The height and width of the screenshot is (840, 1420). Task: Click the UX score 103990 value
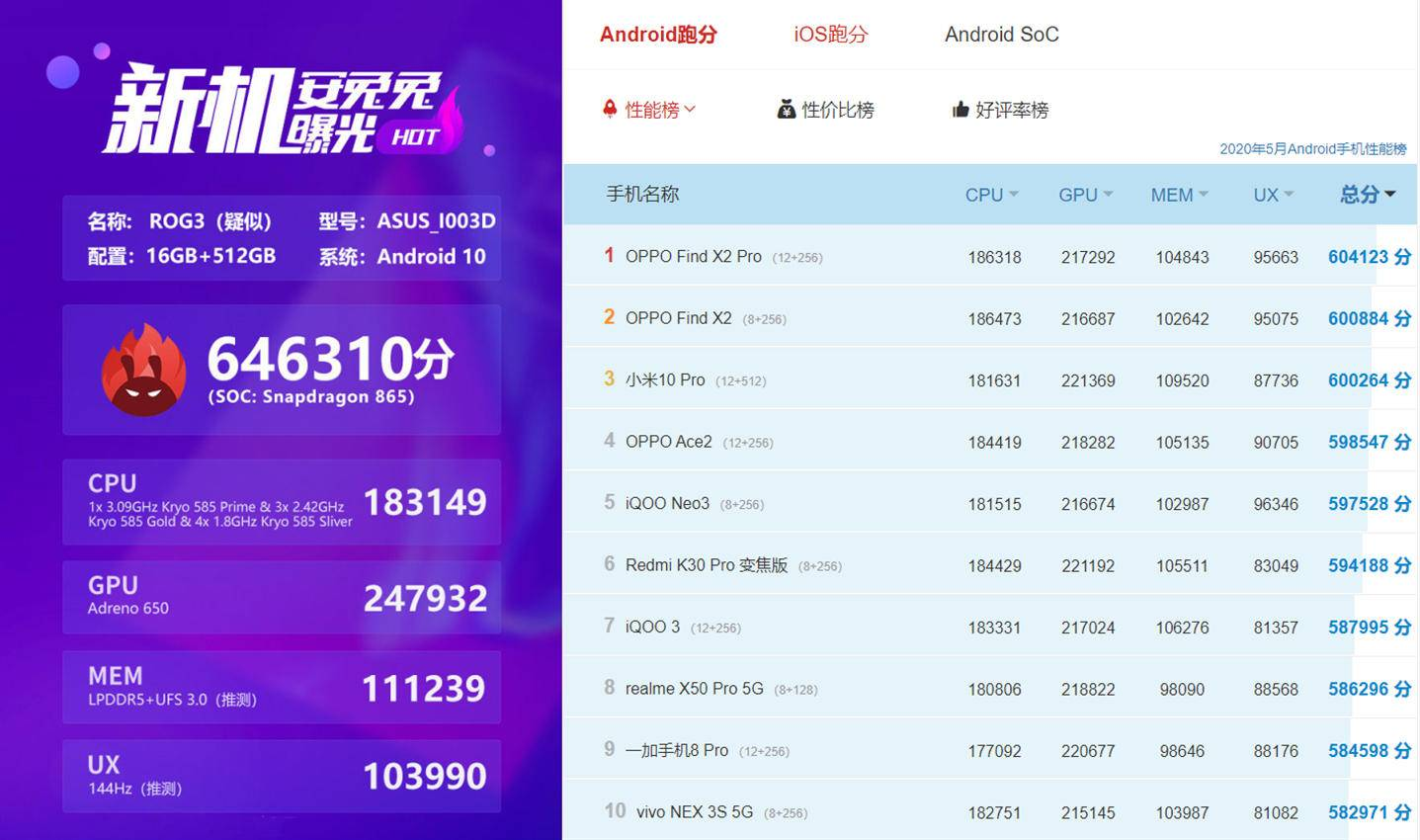point(425,776)
